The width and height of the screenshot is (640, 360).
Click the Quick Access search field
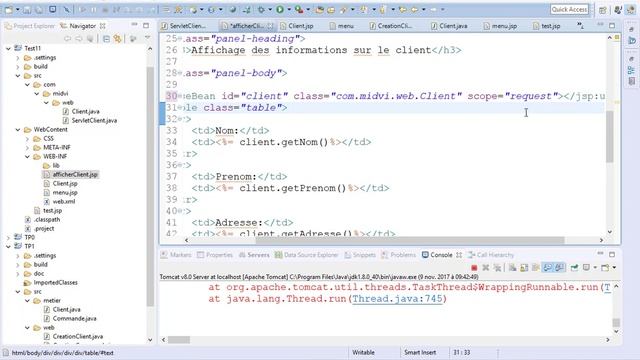pyautogui.click(x=569, y=9)
